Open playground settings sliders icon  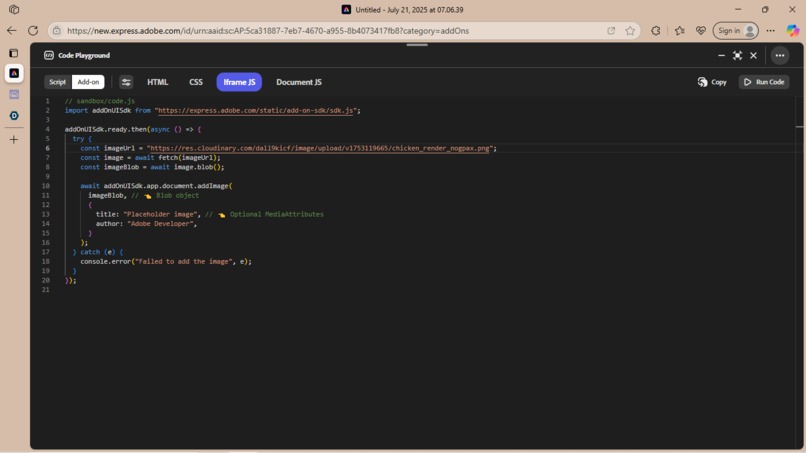click(x=126, y=82)
